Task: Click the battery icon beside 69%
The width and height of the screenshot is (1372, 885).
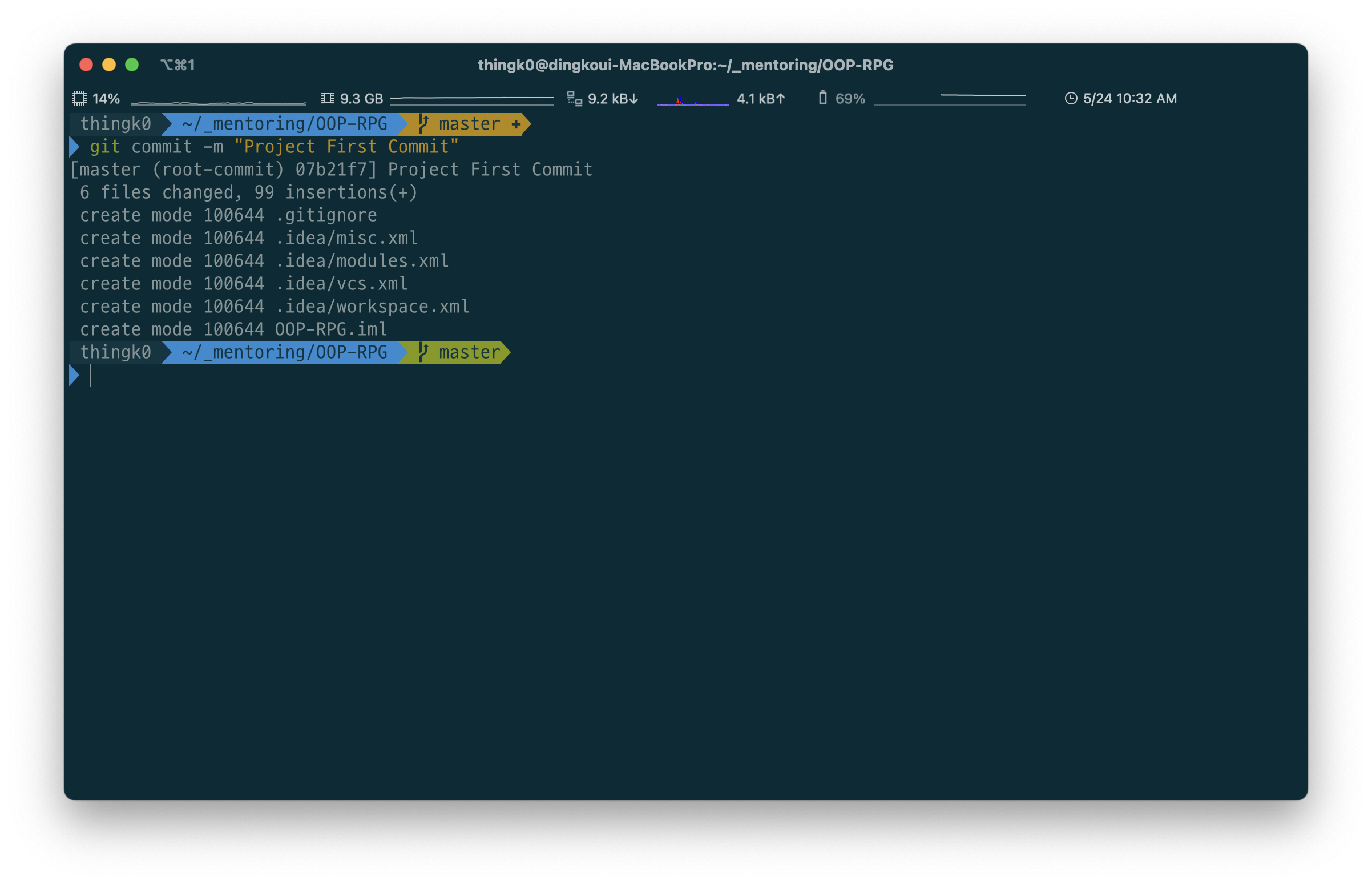Action: tap(822, 98)
